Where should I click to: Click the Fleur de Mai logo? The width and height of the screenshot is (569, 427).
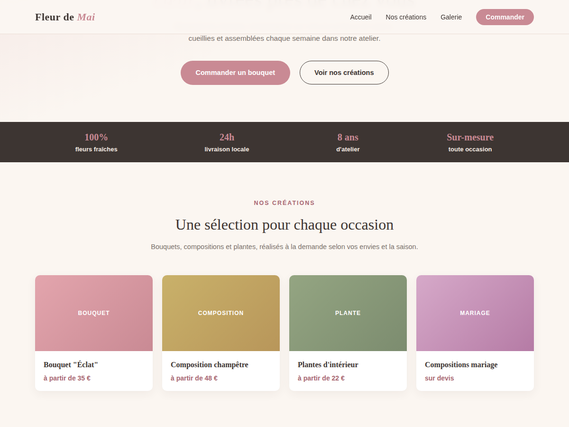coord(65,17)
